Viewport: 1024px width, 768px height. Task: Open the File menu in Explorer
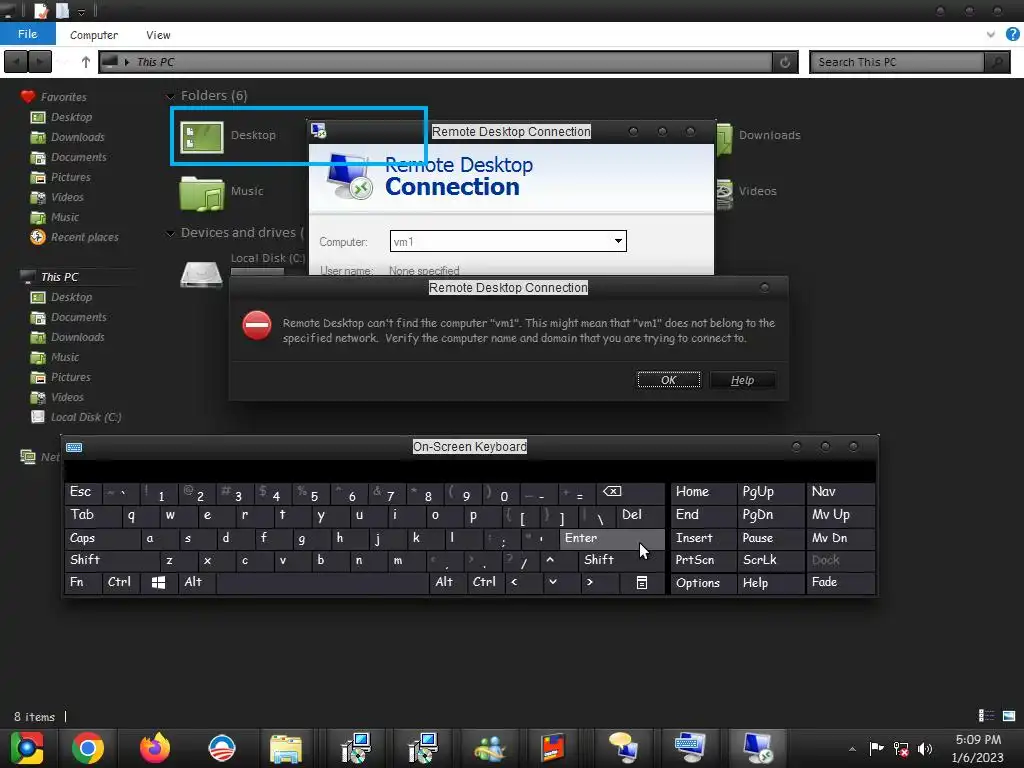pyautogui.click(x=27, y=34)
